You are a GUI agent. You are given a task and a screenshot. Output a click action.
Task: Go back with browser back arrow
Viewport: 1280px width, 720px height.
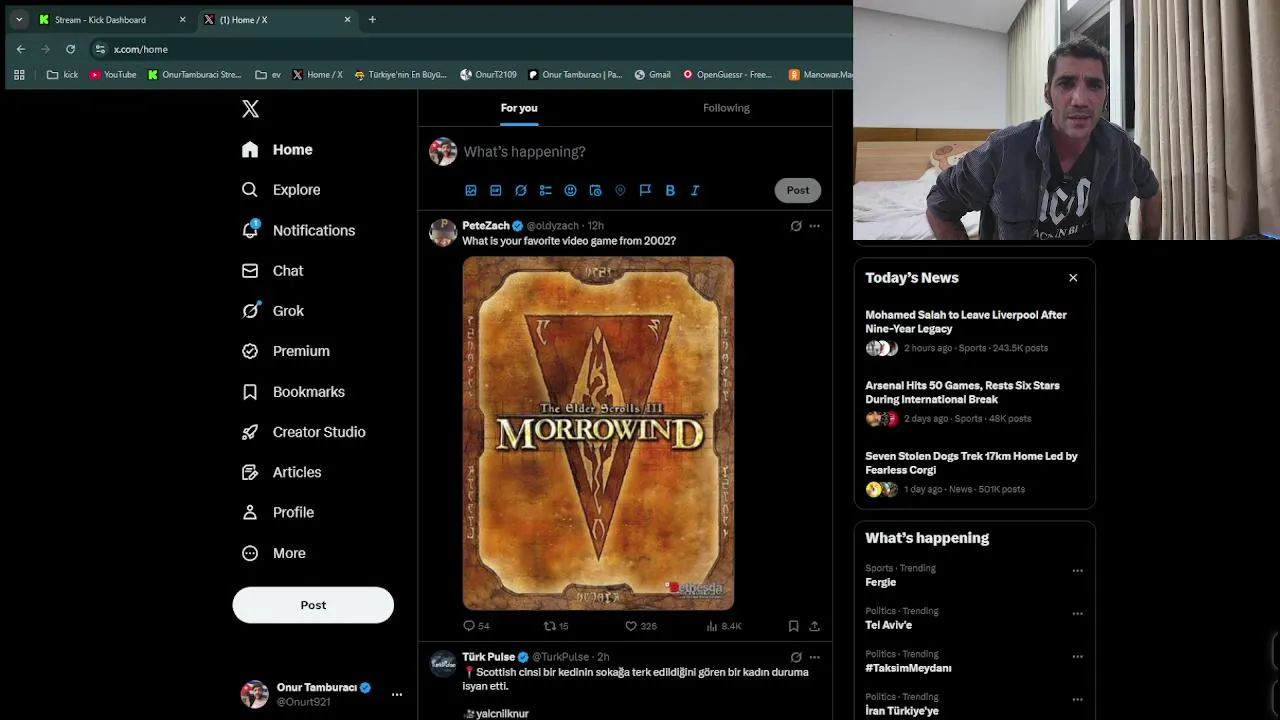pos(21,49)
